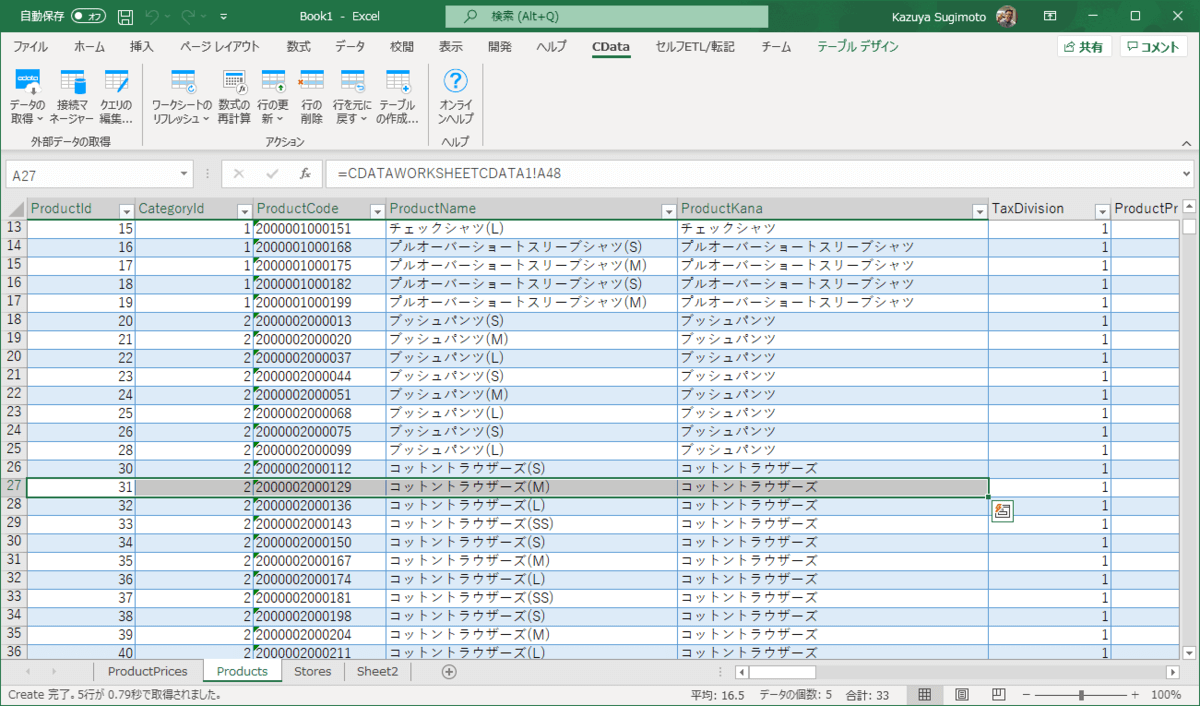Select the Stores sheet tab
The width and height of the screenshot is (1200, 706).
(313, 672)
